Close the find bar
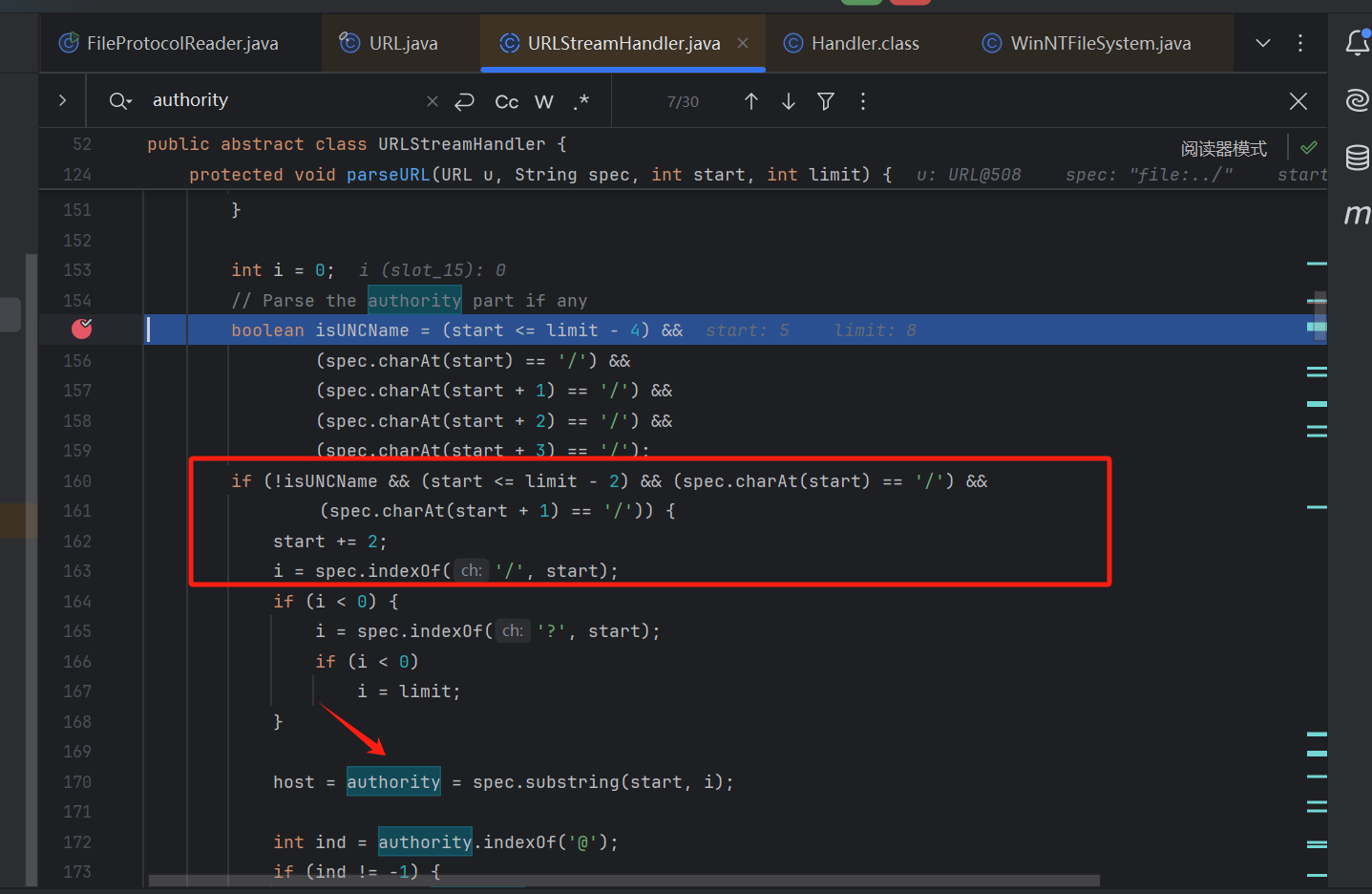 pos(1298,101)
